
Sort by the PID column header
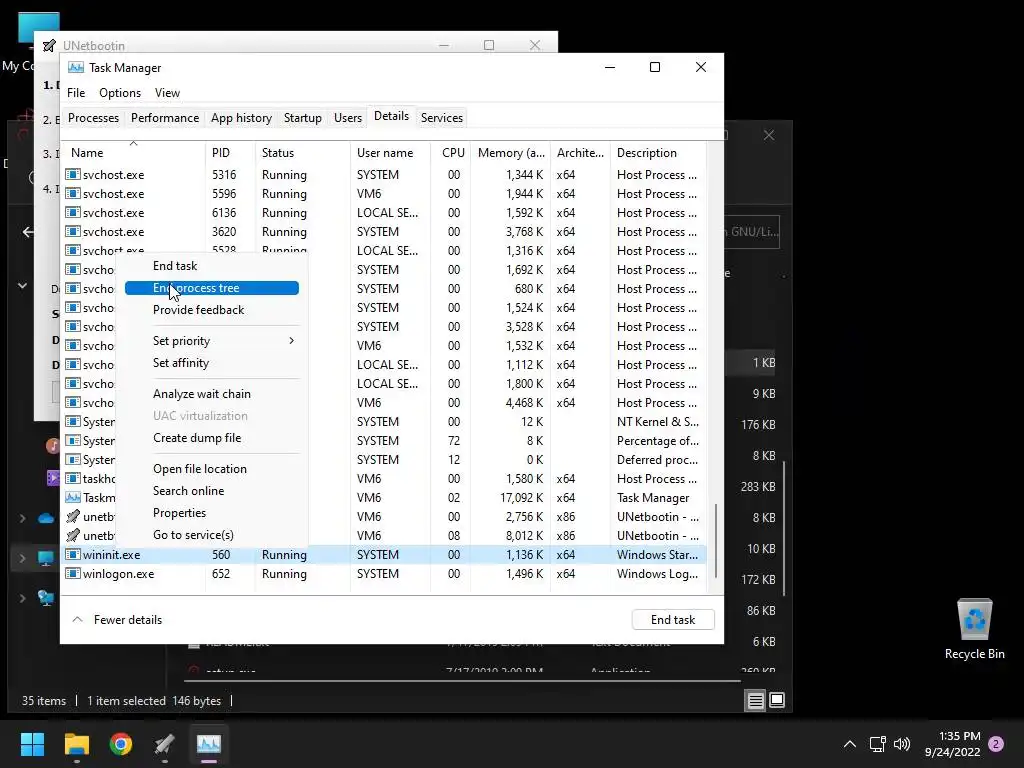tap(230, 152)
